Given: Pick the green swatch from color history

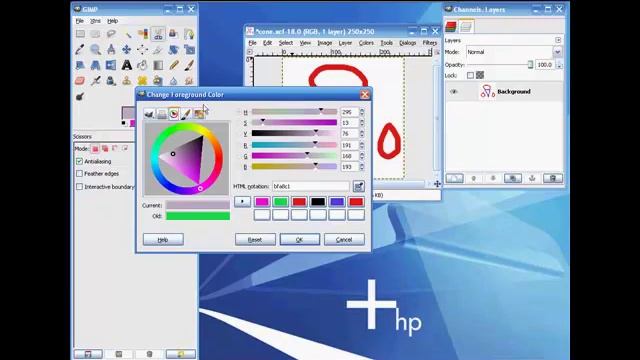Looking at the screenshot, I should (281, 202).
